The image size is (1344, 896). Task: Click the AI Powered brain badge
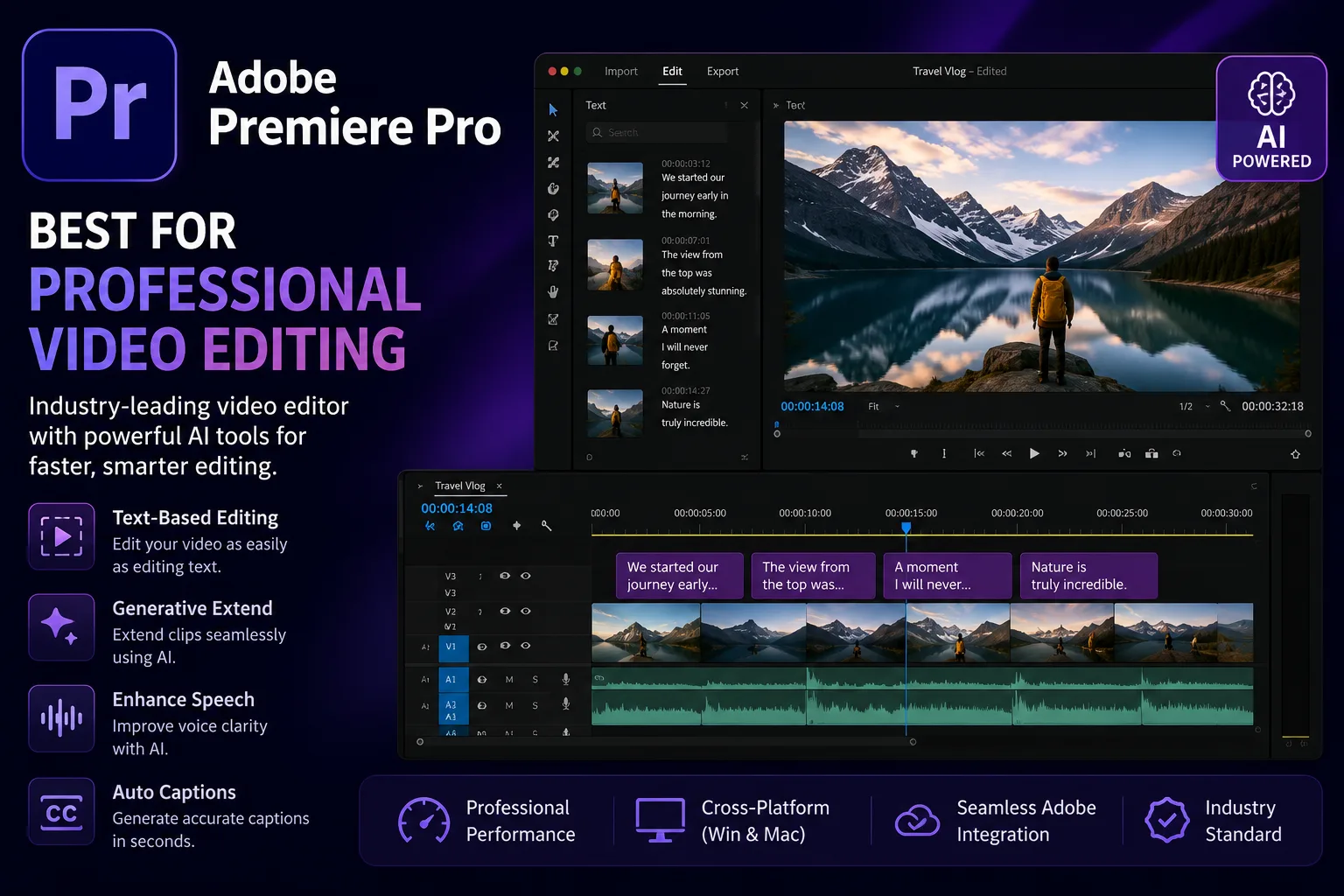pos(1271,119)
